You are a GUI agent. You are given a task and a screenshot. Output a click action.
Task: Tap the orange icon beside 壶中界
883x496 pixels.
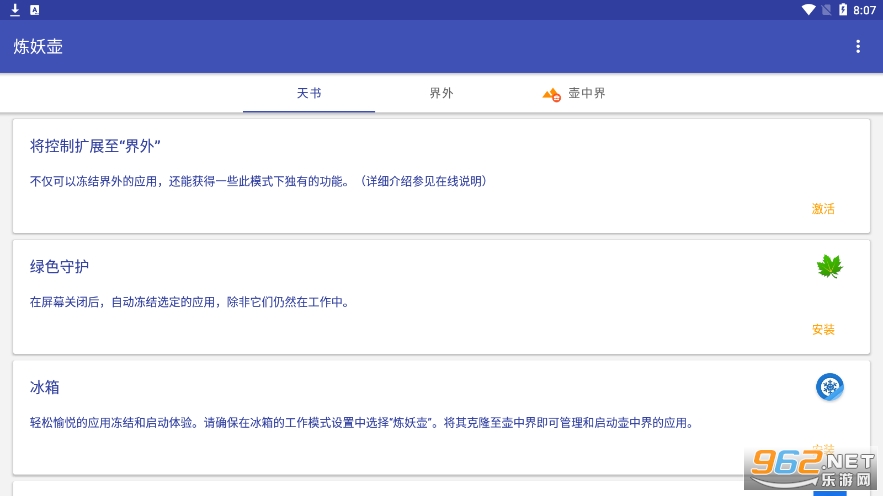tap(551, 94)
